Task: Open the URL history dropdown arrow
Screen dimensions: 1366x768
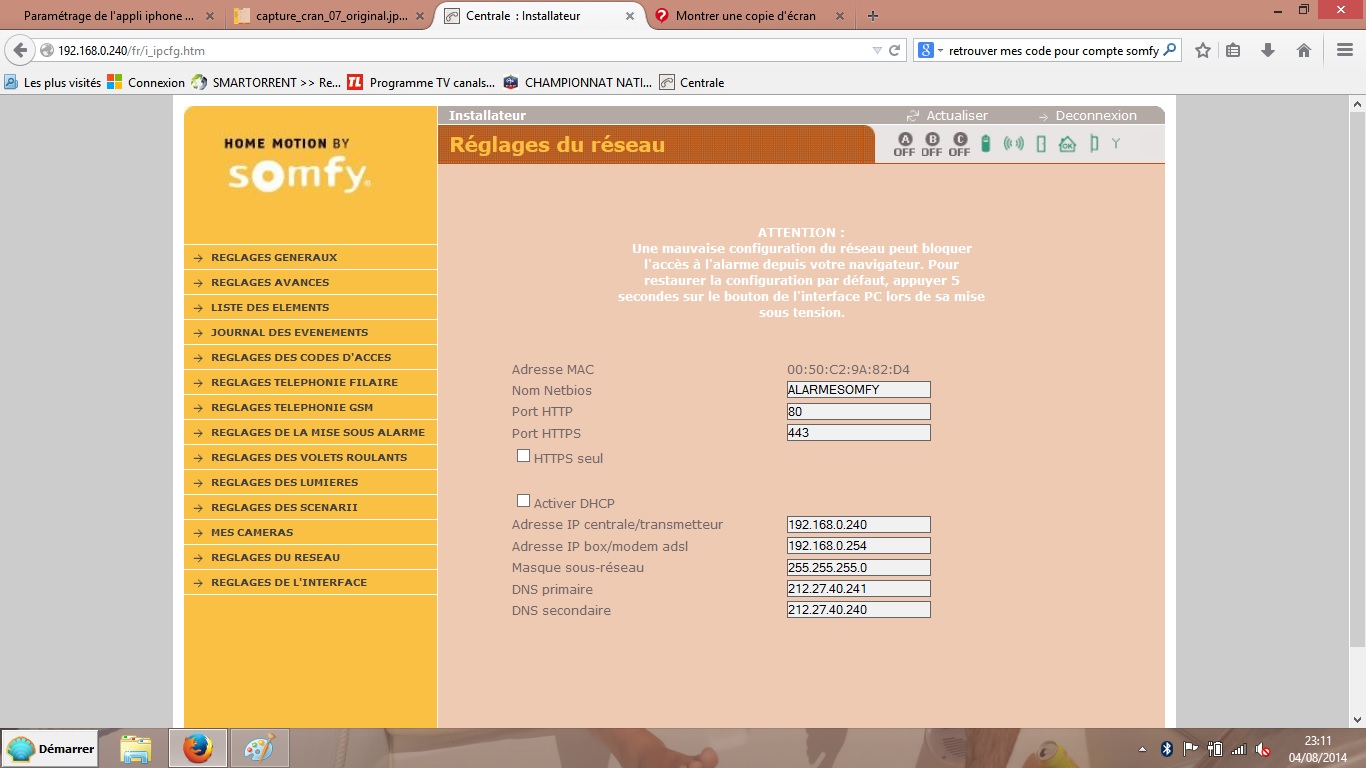Action: click(877, 50)
